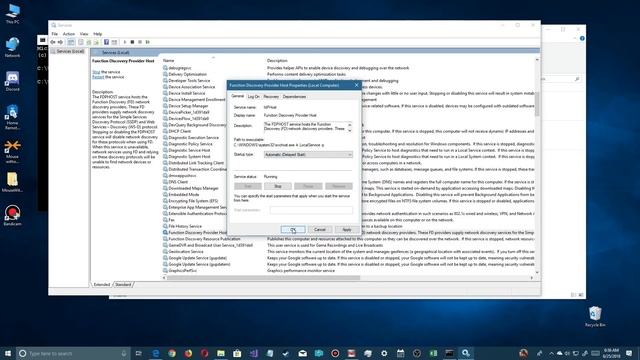This screenshot has width=640, height=360.
Task: Open Task View on the taskbar
Action: click(138, 353)
